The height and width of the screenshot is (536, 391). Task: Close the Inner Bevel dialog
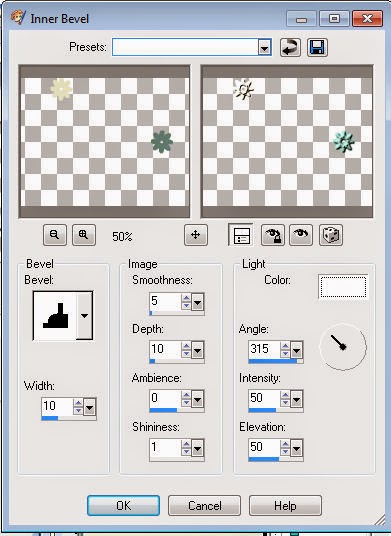pos(367,18)
